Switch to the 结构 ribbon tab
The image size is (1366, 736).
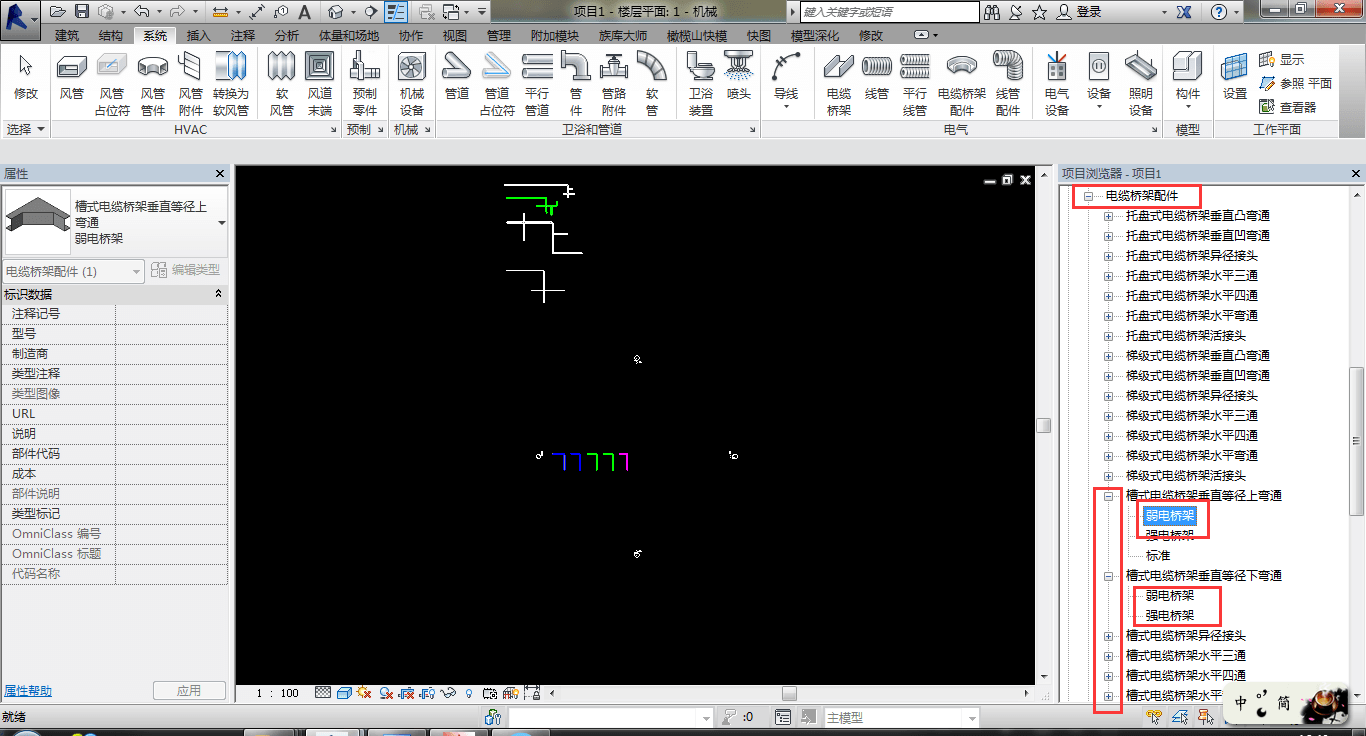click(111, 35)
